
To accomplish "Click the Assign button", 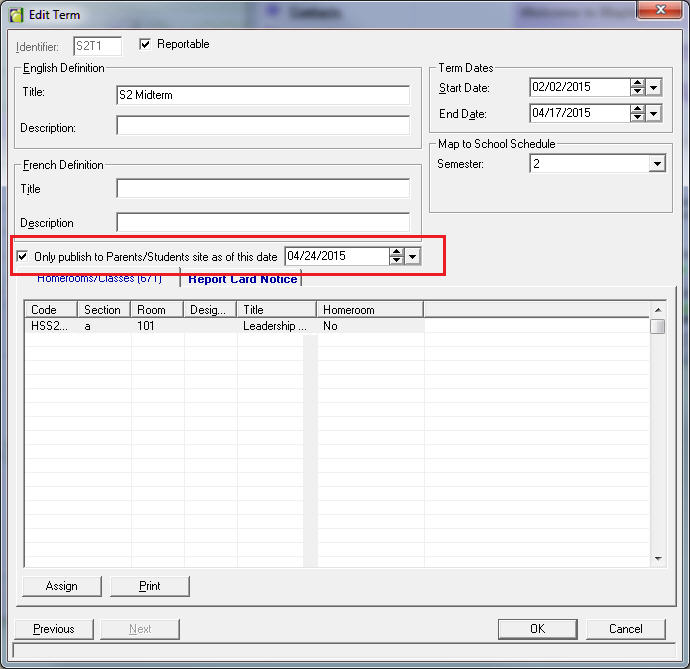I will (x=61, y=586).
